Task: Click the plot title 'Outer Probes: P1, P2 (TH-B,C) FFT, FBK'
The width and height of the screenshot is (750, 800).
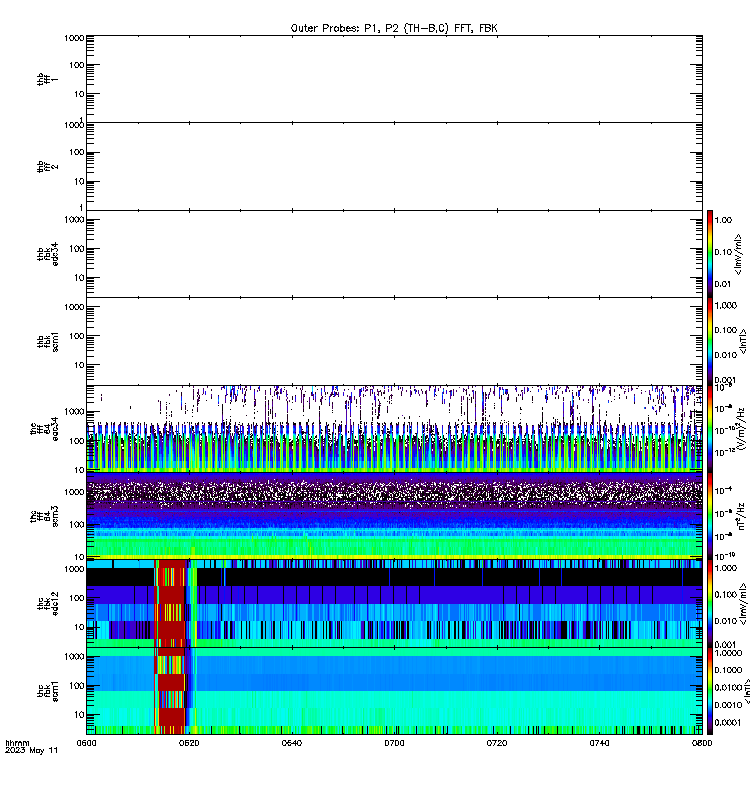Action: (394, 28)
